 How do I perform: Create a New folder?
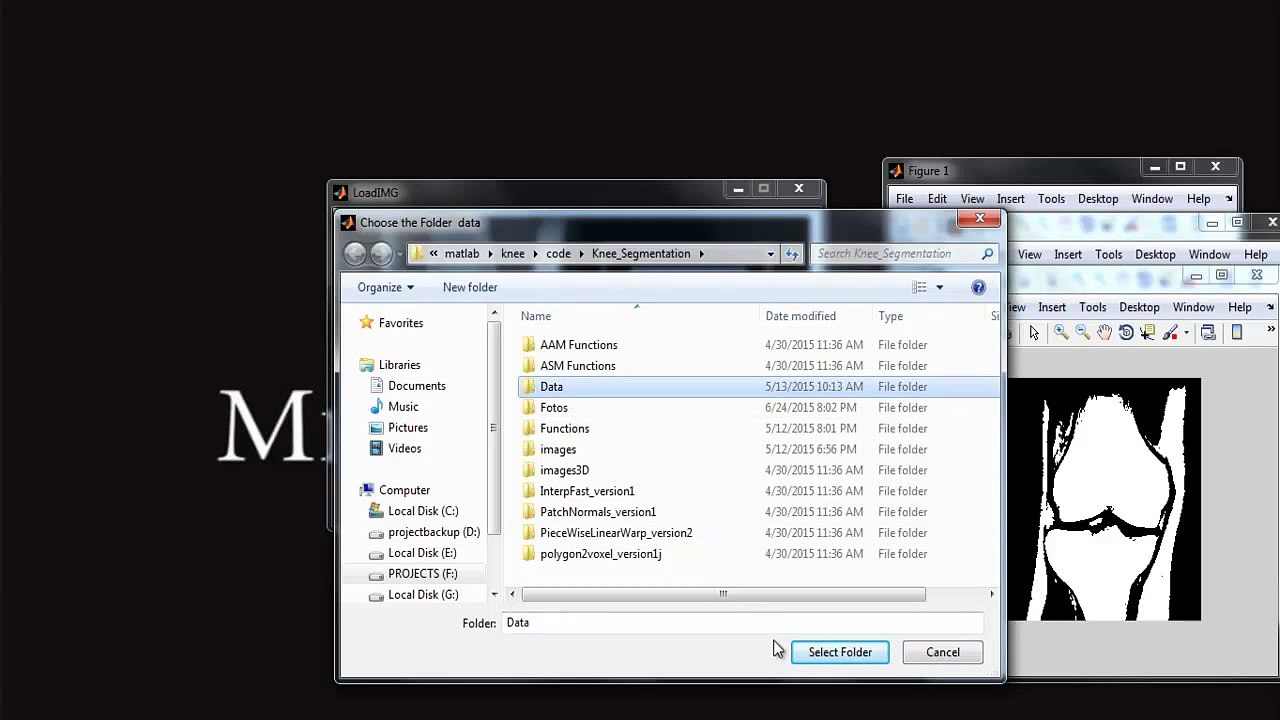coord(470,288)
